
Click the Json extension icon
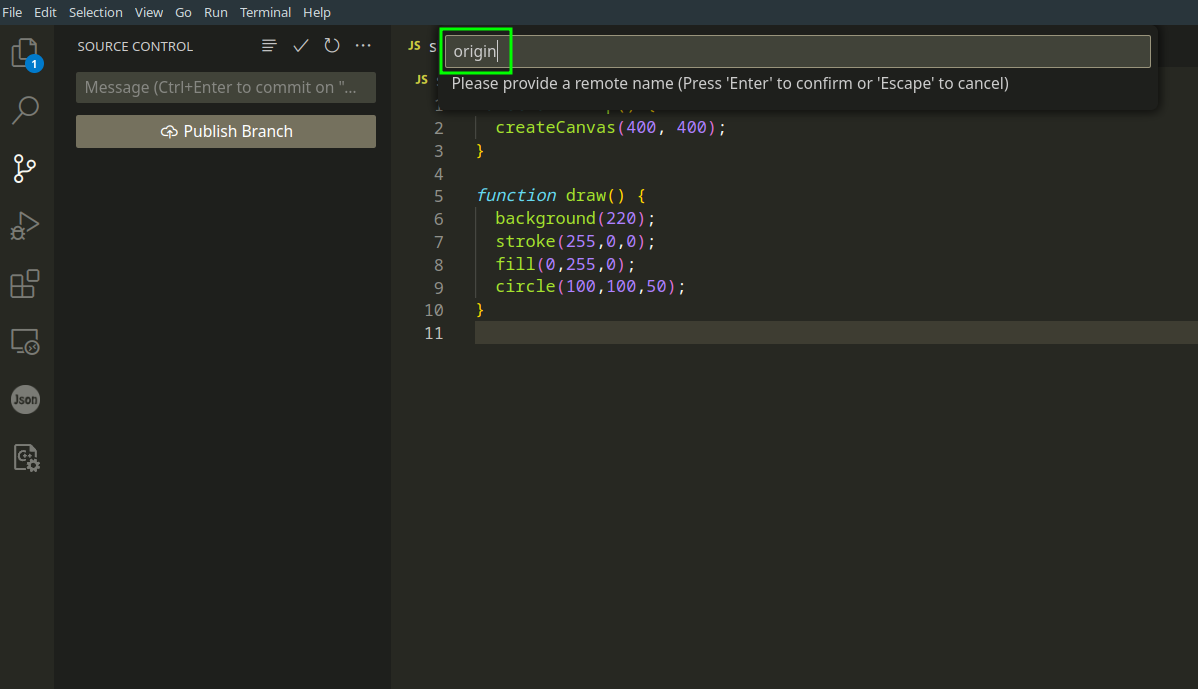26,400
